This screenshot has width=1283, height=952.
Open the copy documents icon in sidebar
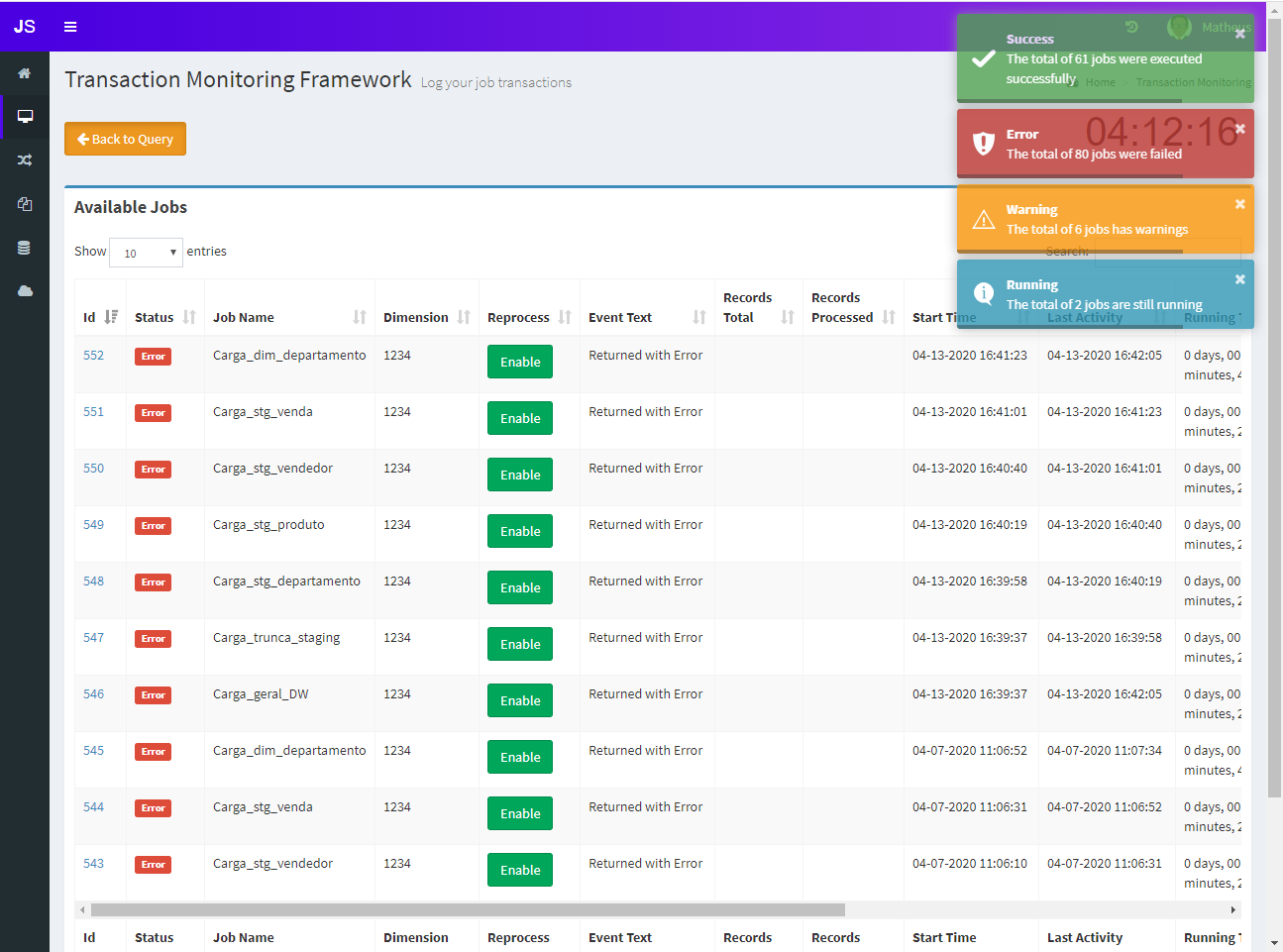25,204
